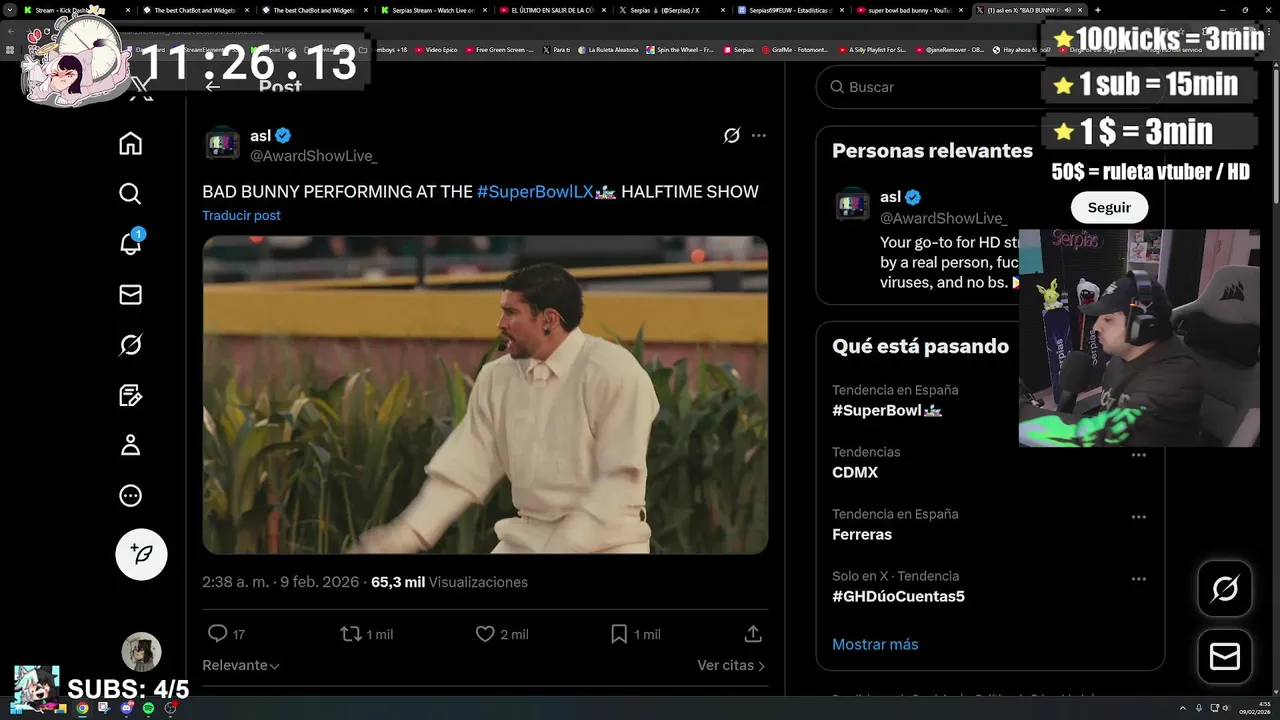The height and width of the screenshot is (720, 1280).
Task: Open floating Grok button at bottom right
Action: (1225, 589)
